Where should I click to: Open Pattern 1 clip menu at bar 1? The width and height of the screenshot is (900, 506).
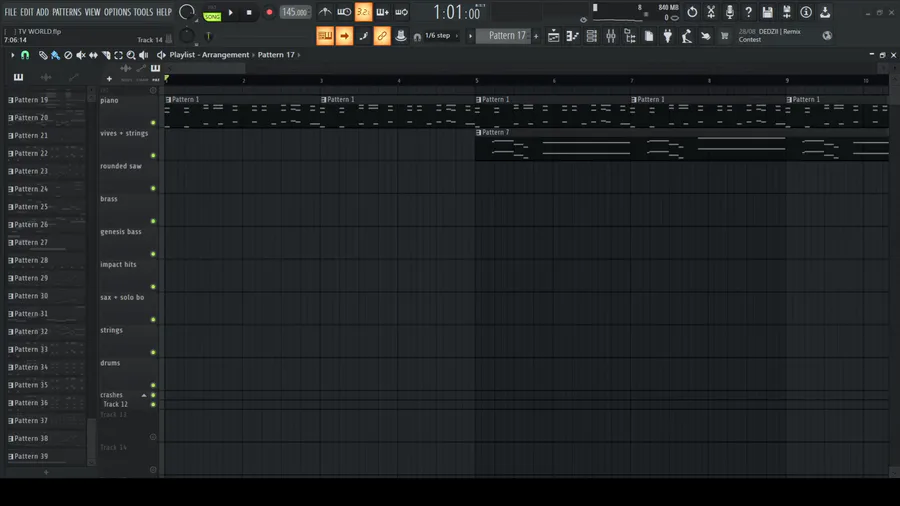pos(168,99)
